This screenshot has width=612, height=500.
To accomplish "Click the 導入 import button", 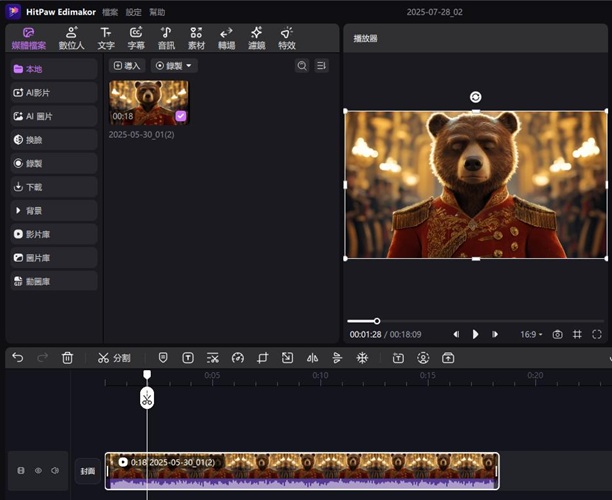I will (x=127, y=66).
